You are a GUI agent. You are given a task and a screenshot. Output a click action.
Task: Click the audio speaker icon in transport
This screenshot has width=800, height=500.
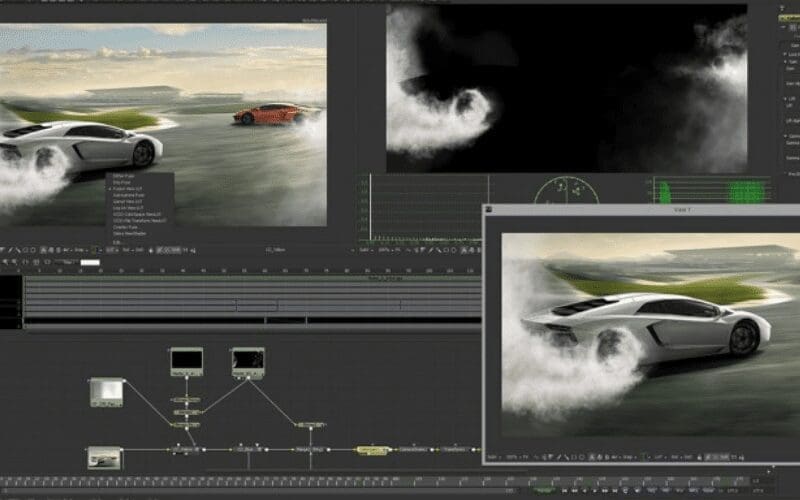pyautogui.click(x=637, y=490)
